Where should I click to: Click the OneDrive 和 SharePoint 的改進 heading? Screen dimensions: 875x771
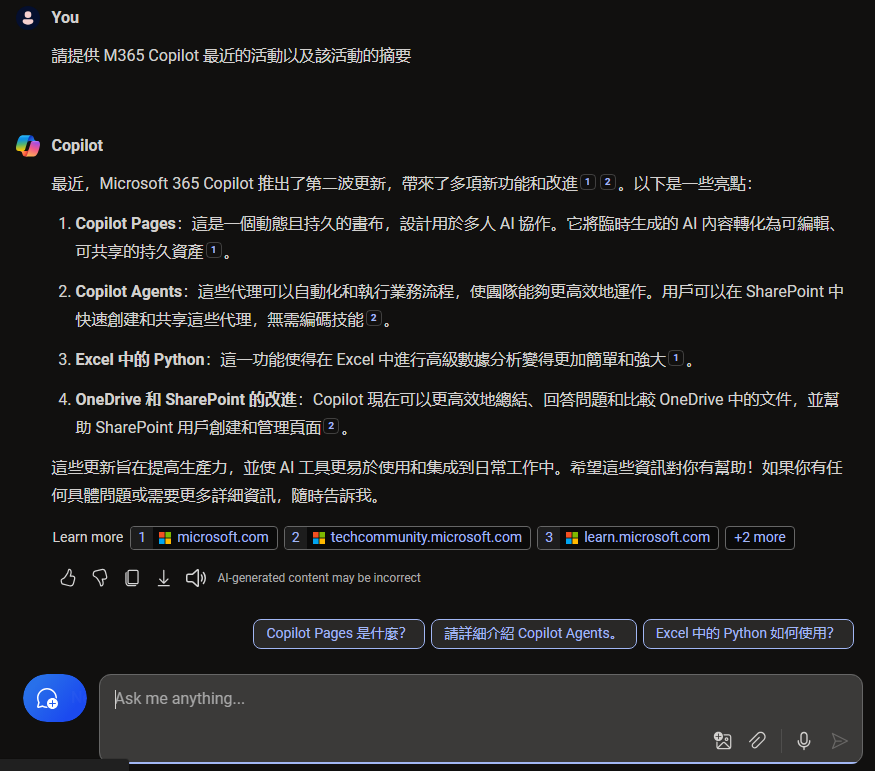(186, 400)
